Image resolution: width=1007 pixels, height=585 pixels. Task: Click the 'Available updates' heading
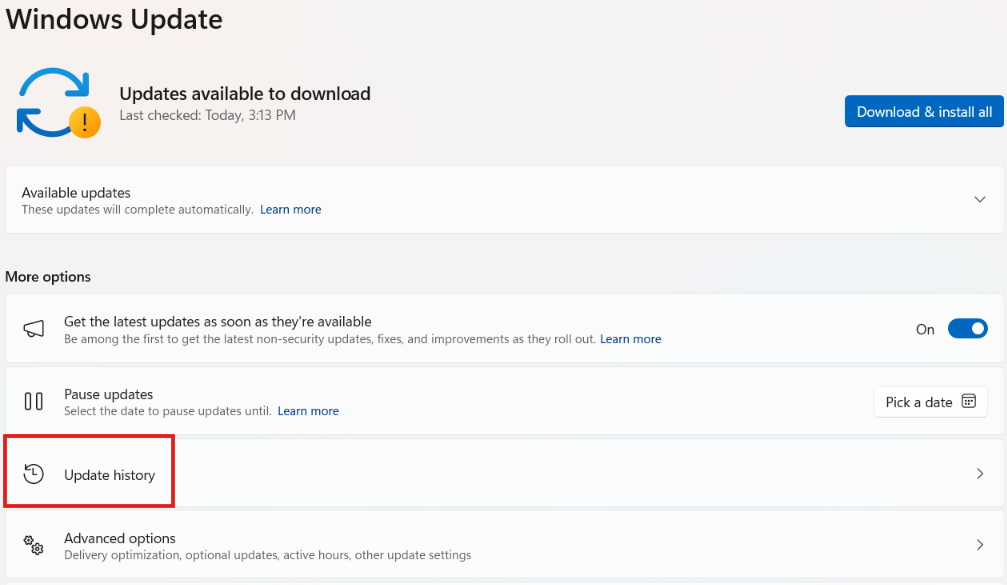[x=76, y=193]
